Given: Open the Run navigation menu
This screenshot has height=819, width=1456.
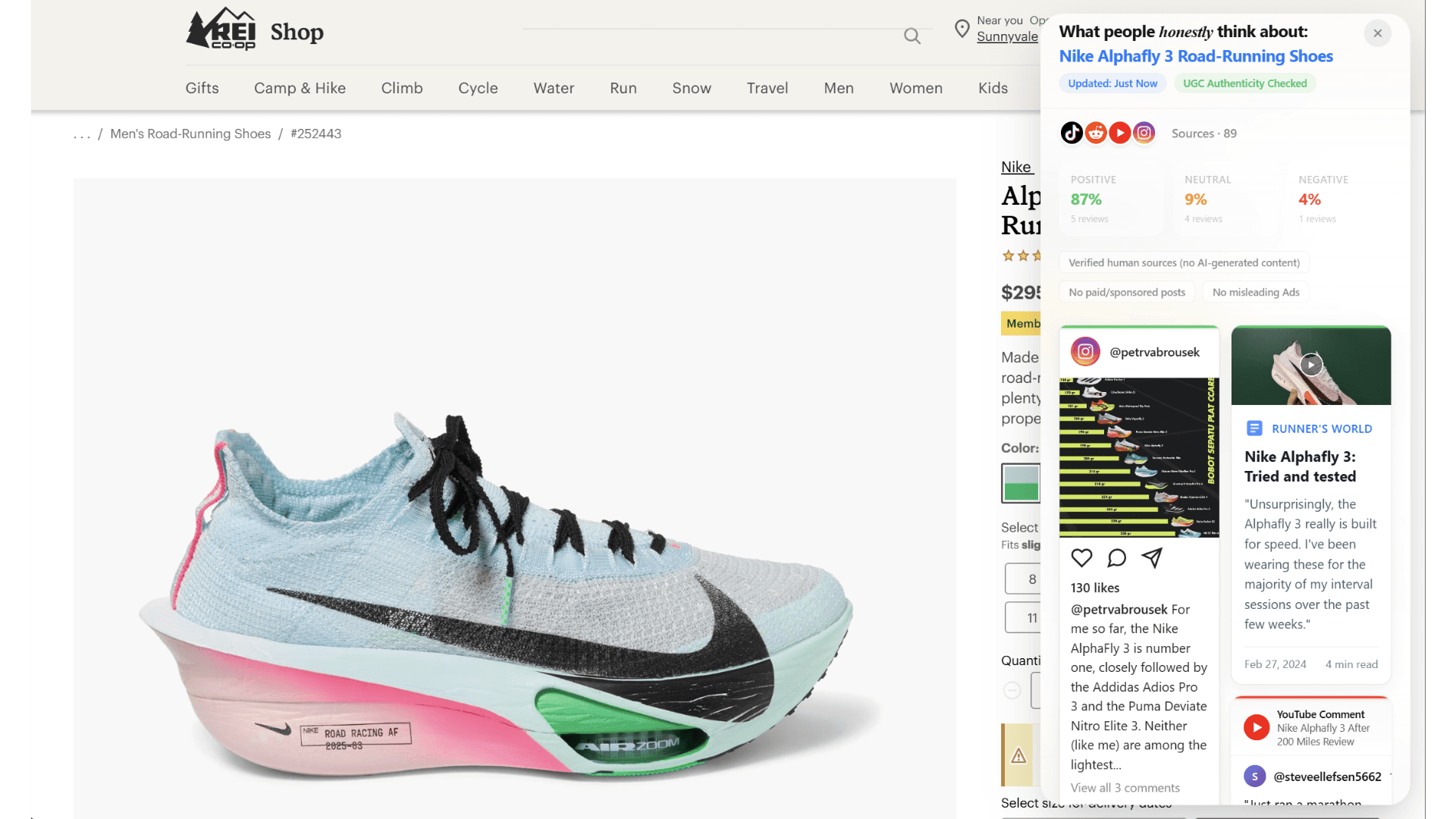Looking at the screenshot, I should pyautogui.click(x=623, y=88).
